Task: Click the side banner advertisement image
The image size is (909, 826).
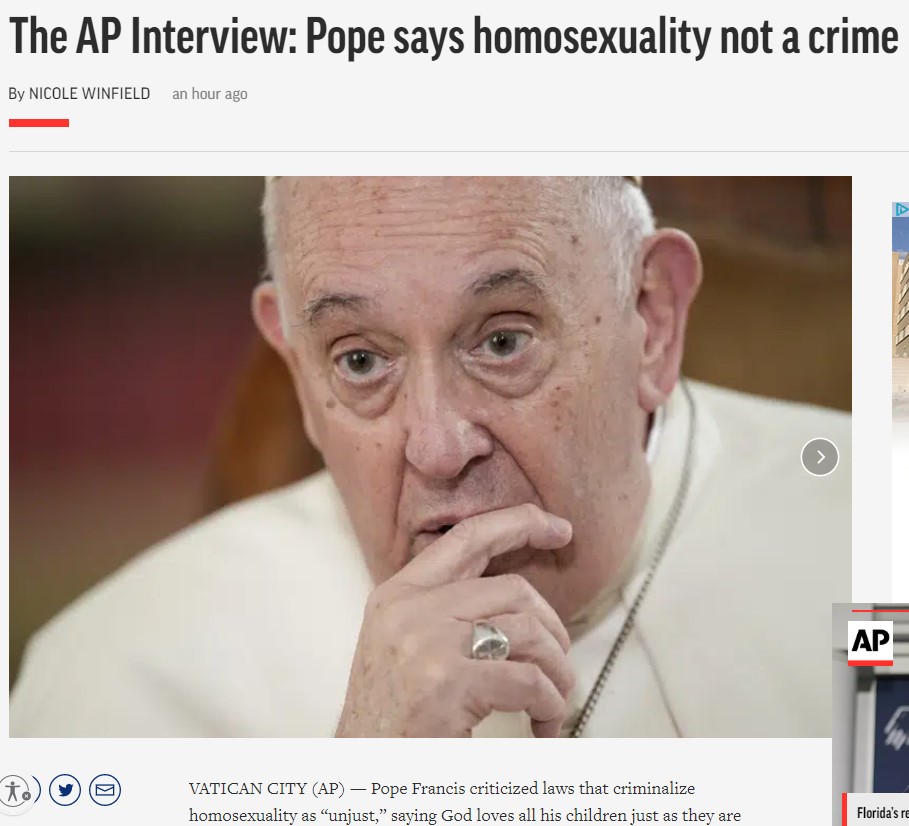Action: coord(900,310)
